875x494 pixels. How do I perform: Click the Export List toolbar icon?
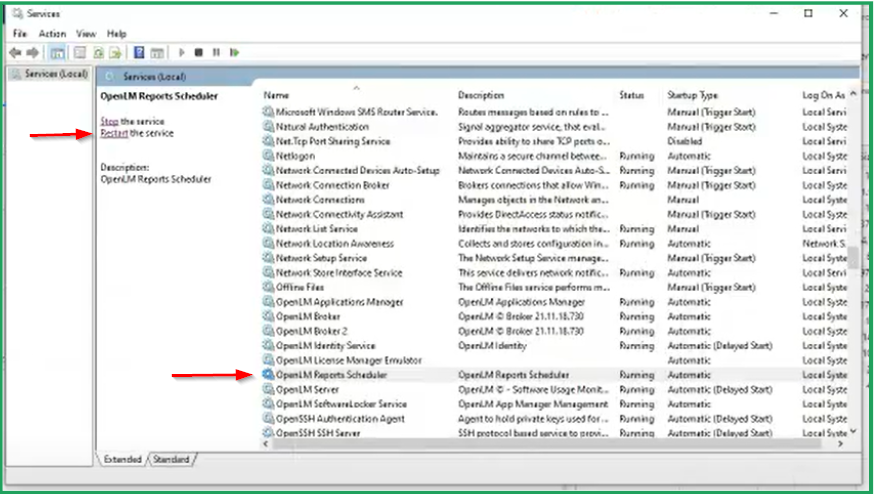pyautogui.click(x=116, y=52)
